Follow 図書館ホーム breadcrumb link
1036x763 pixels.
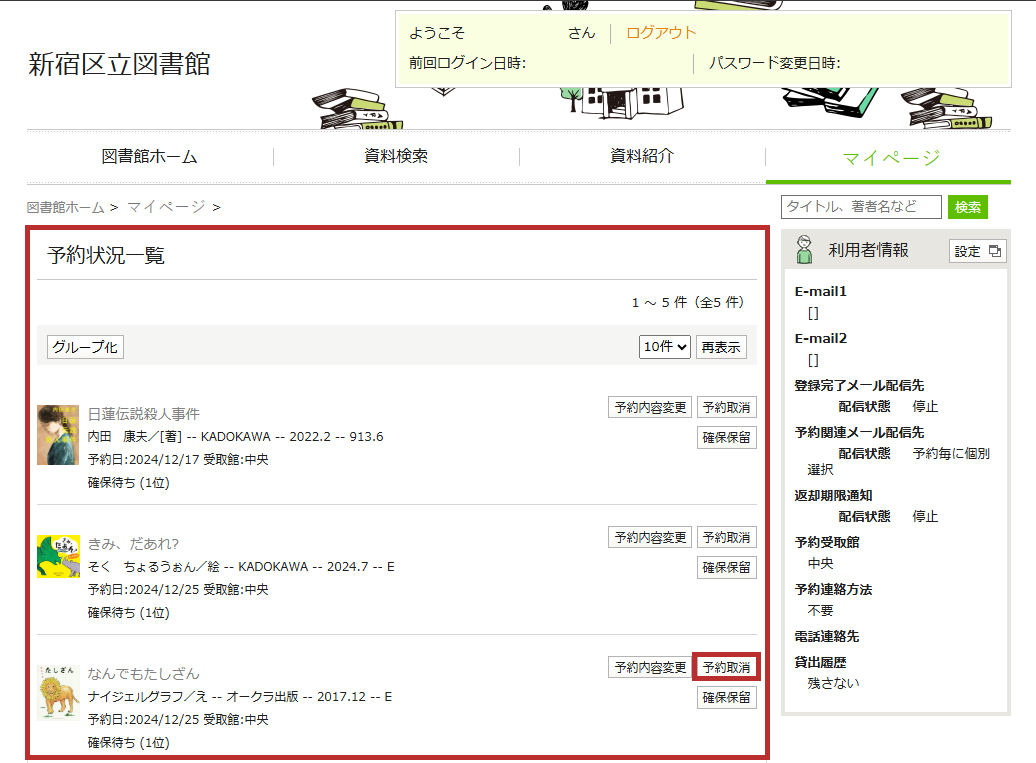65,207
